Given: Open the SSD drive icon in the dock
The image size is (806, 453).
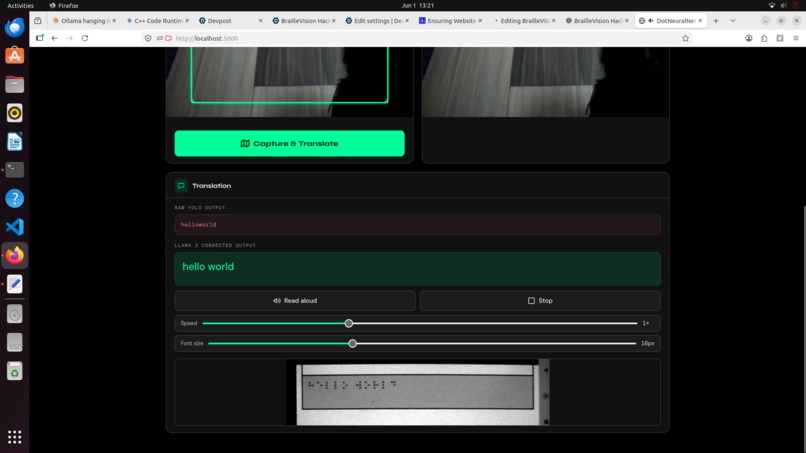Looking at the screenshot, I should click(x=14, y=343).
